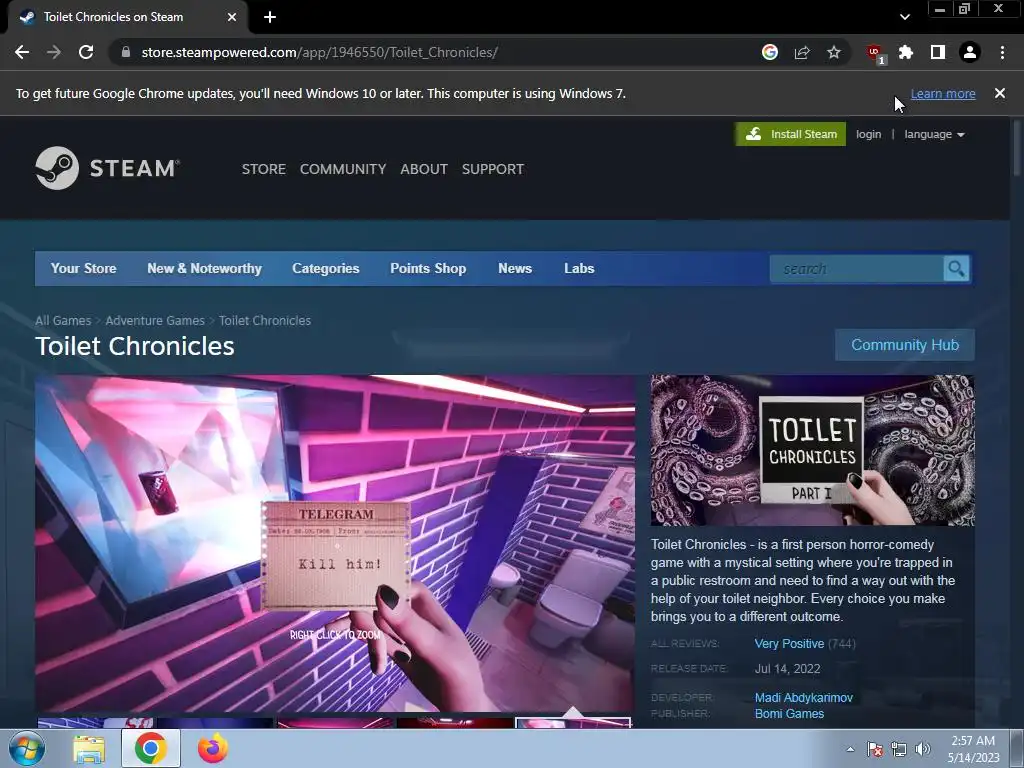Bookmark this page with star icon
This screenshot has height=768, width=1024.
pos(834,52)
